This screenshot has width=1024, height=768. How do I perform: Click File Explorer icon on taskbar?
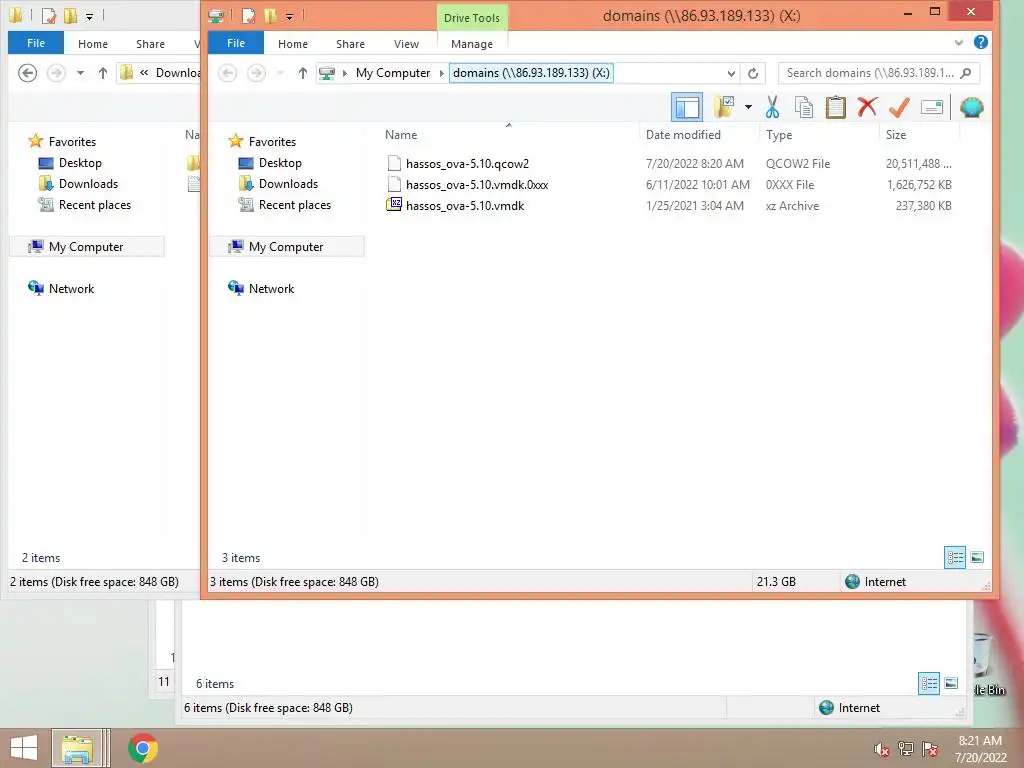tap(77, 748)
